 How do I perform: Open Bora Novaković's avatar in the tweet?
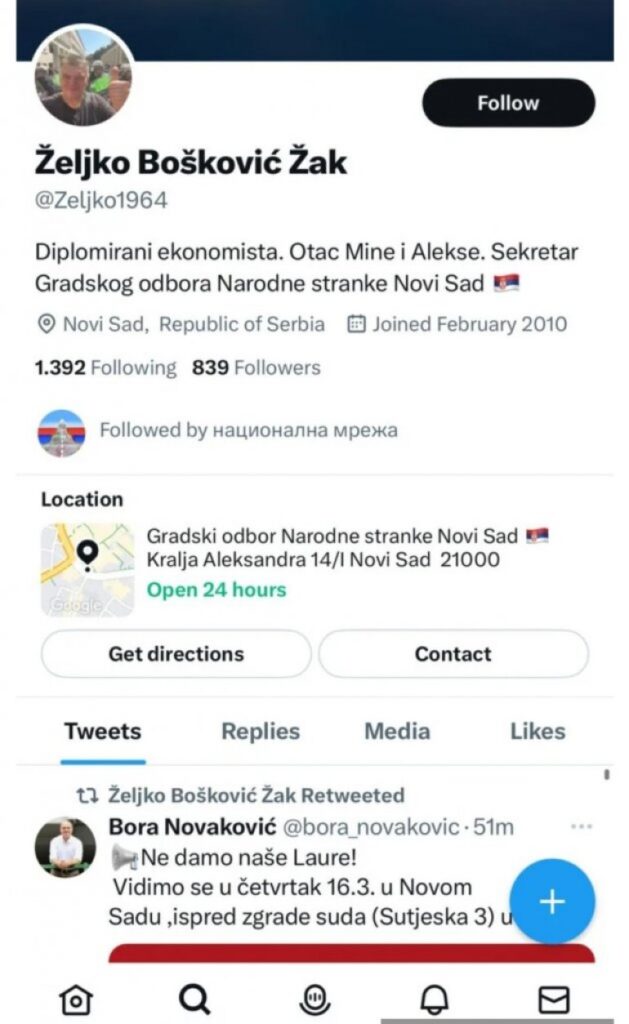(65, 847)
